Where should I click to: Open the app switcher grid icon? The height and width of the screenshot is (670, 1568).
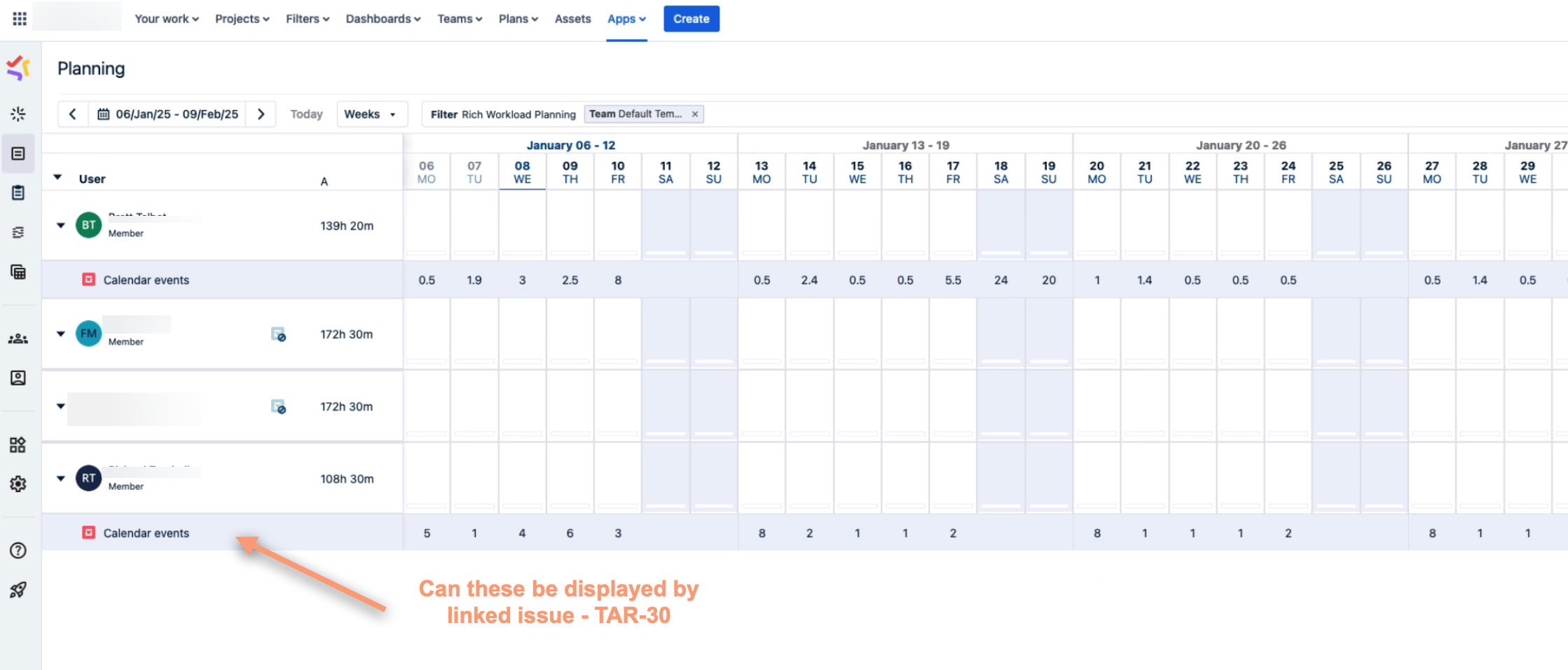(20, 19)
